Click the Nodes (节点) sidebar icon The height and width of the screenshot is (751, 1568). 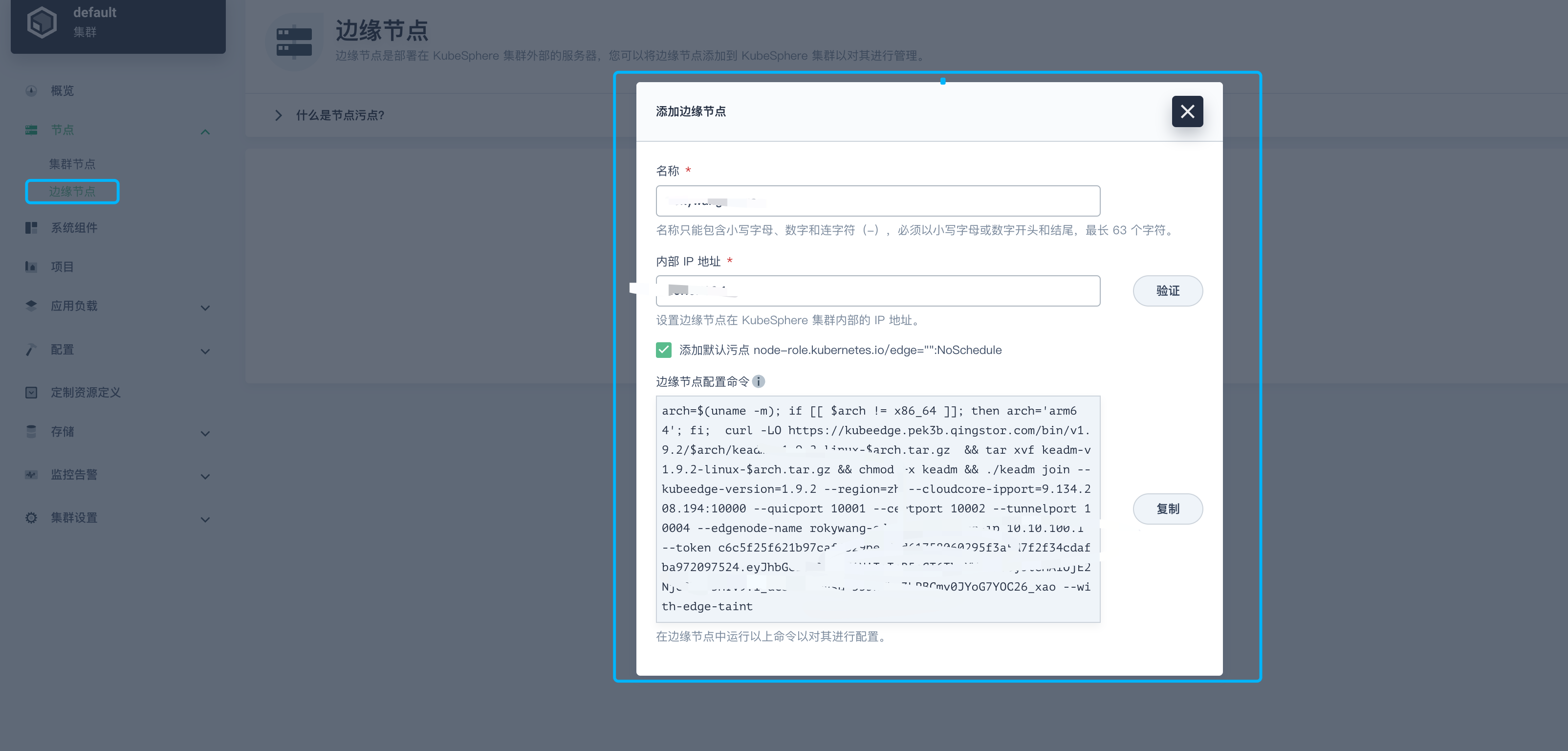coord(31,131)
